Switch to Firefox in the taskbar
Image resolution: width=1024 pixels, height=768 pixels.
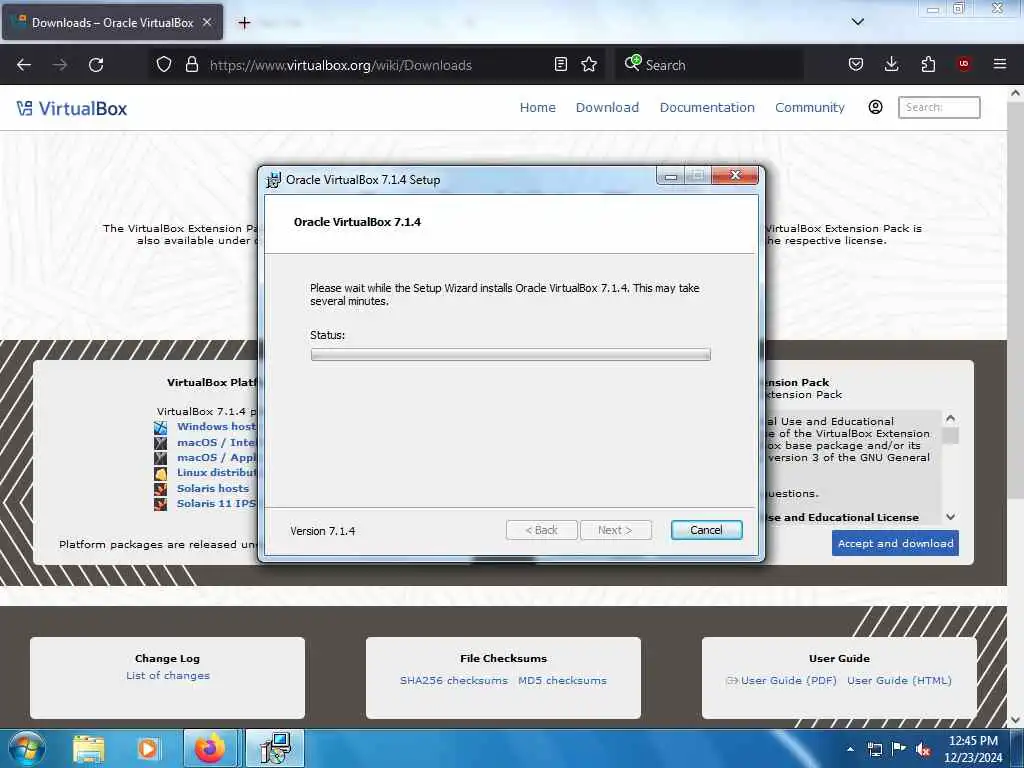point(210,748)
